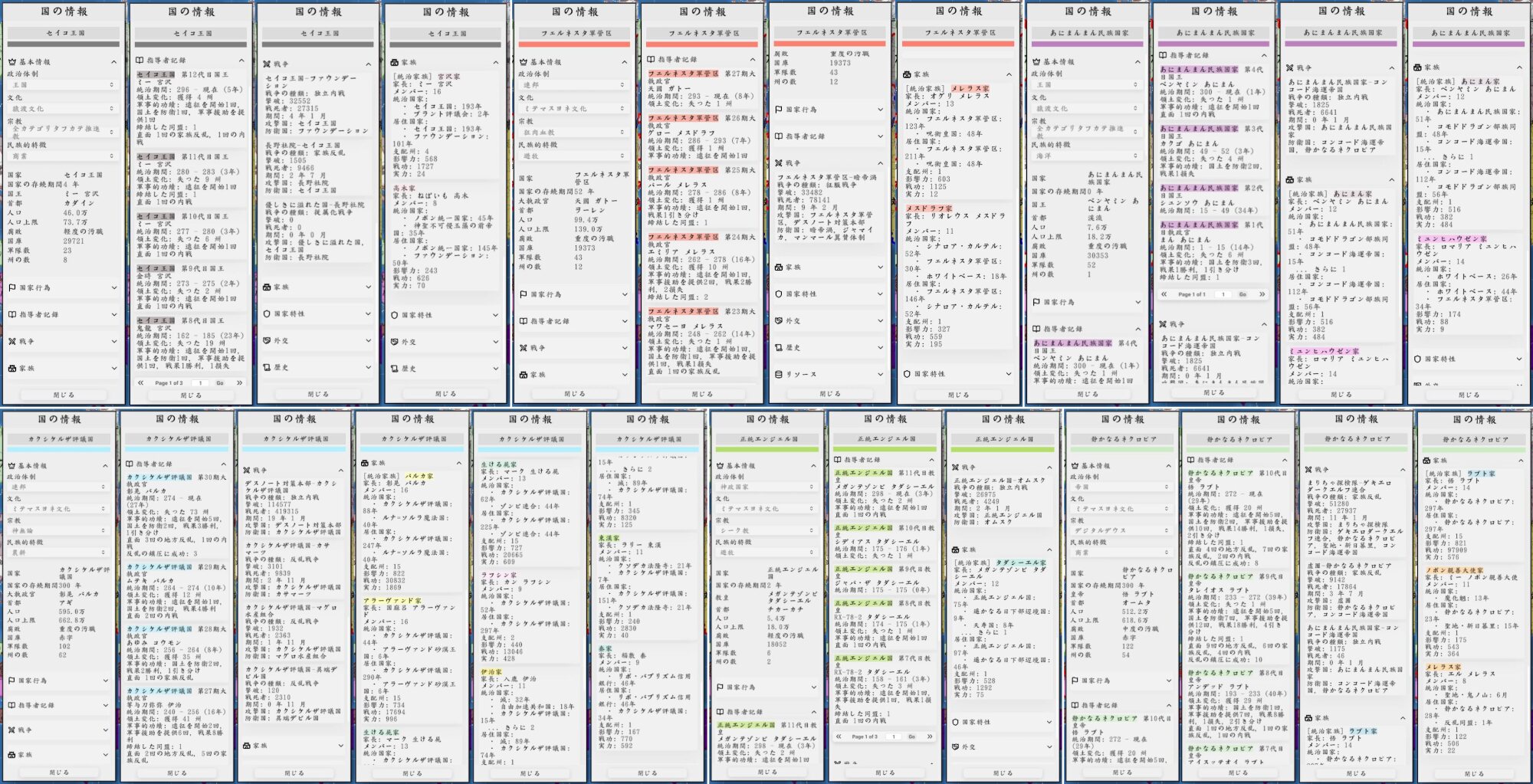1533x784 pixels.
Task: Click the crown icon beside 基本情報 in フェルネスタ軍管区
Action: [524, 62]
